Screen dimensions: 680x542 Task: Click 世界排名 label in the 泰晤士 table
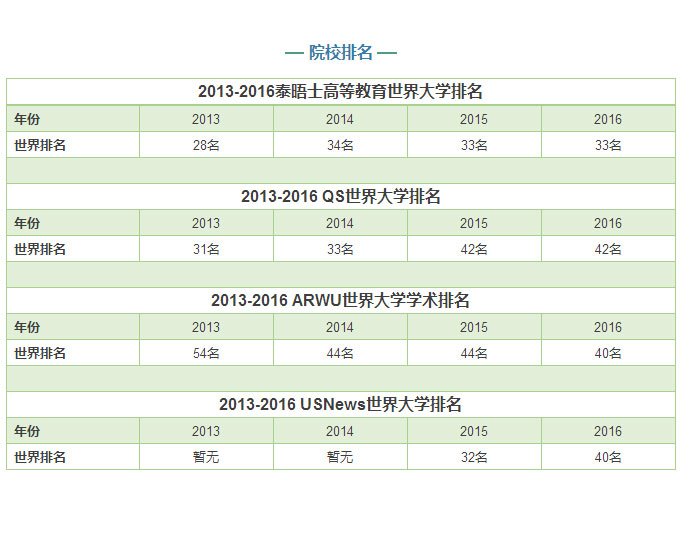tap(40, 145)
